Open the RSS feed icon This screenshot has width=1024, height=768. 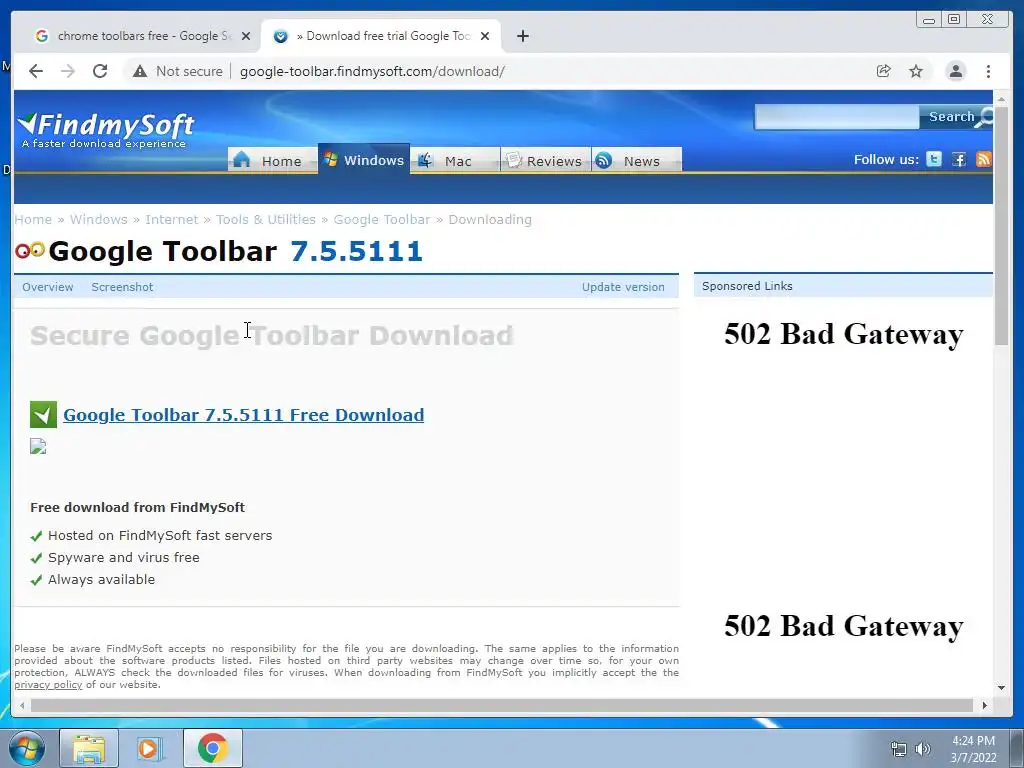point(984,159)
